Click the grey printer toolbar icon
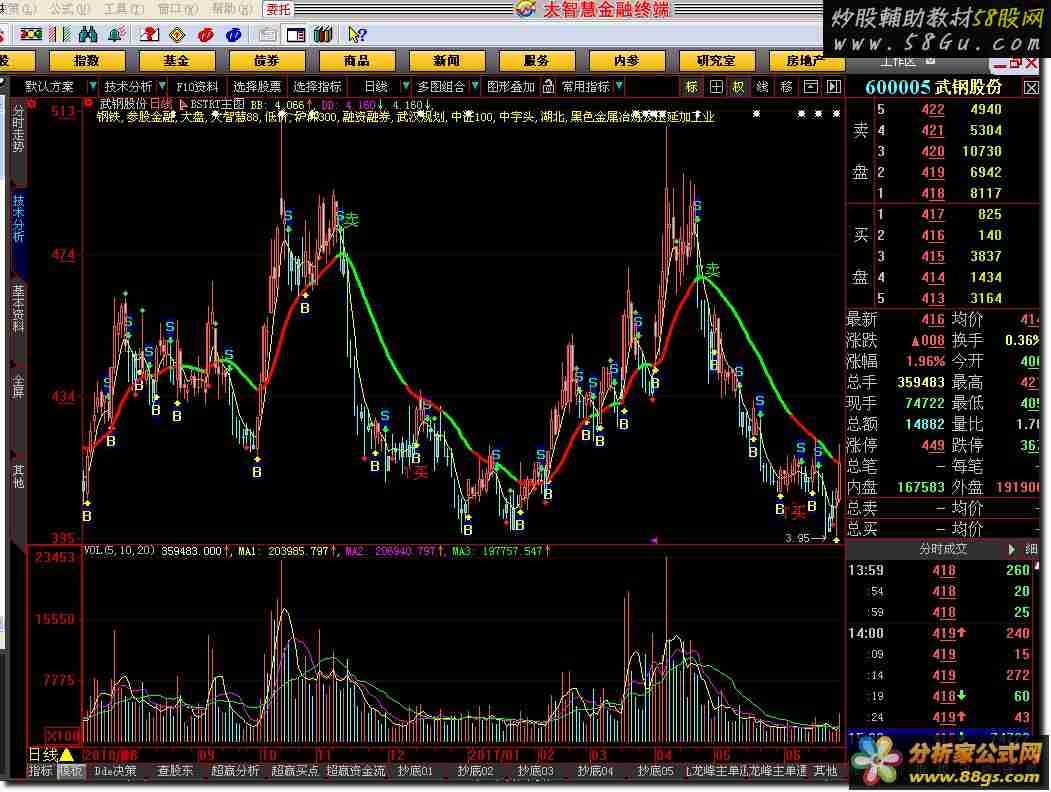This screenshot has width=1051, height=792. click(x=267, y=34)
